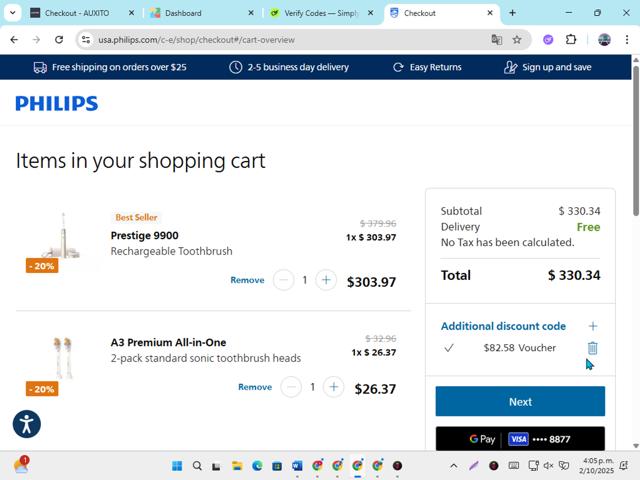Open the browser extensions puzzle icon
Viewport: 640px width, 480px height.
click(x=571, y=40)
